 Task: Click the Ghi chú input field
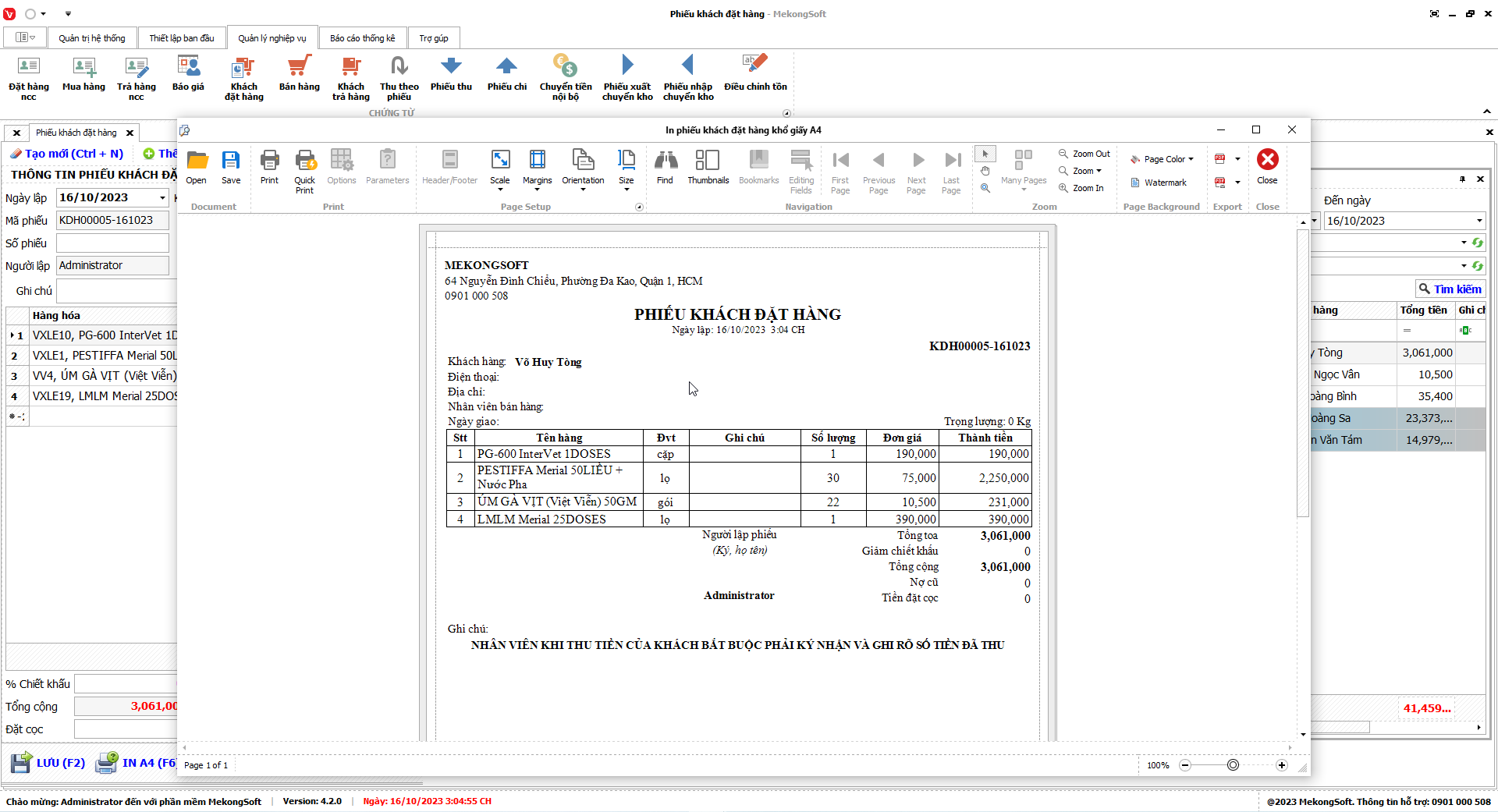117,291
